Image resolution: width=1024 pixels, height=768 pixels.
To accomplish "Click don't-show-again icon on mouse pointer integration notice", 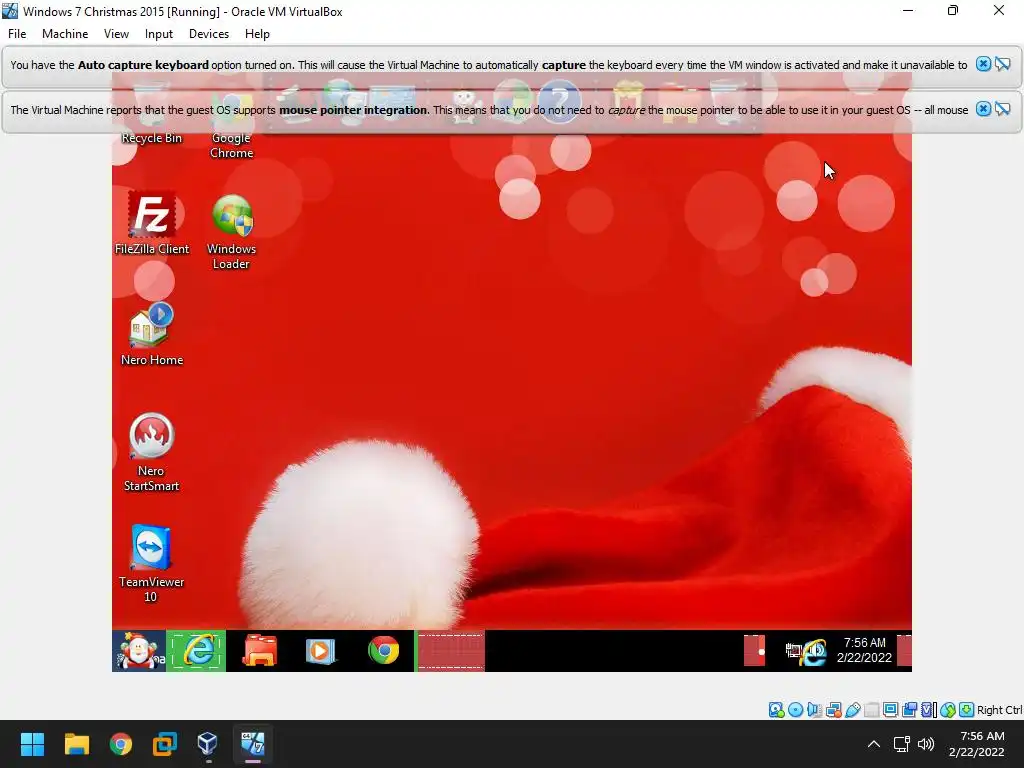I will point(1002,109).
